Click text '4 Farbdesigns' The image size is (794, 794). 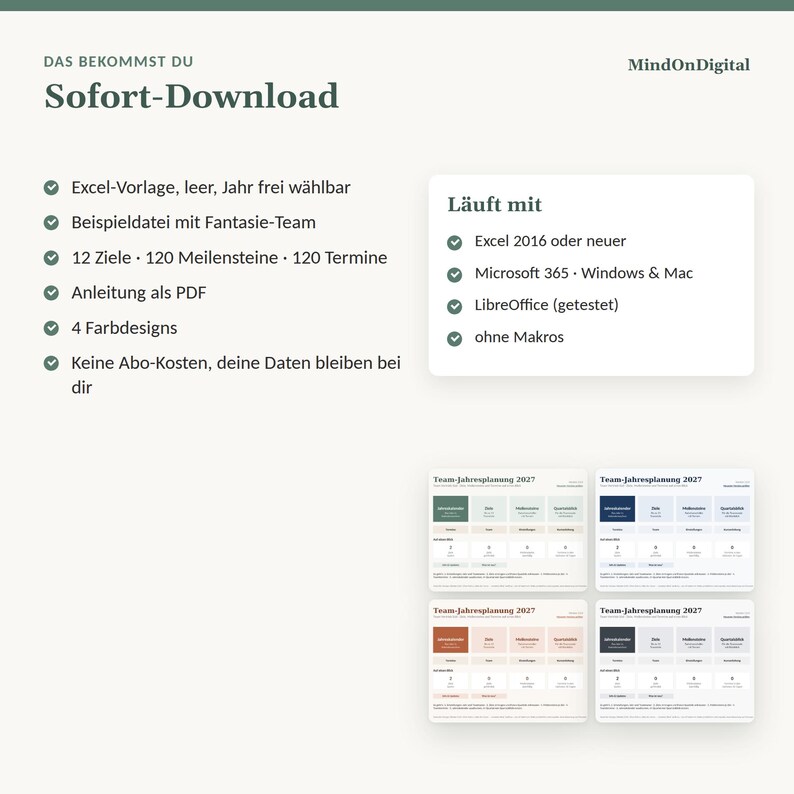(x=124, y=328)
